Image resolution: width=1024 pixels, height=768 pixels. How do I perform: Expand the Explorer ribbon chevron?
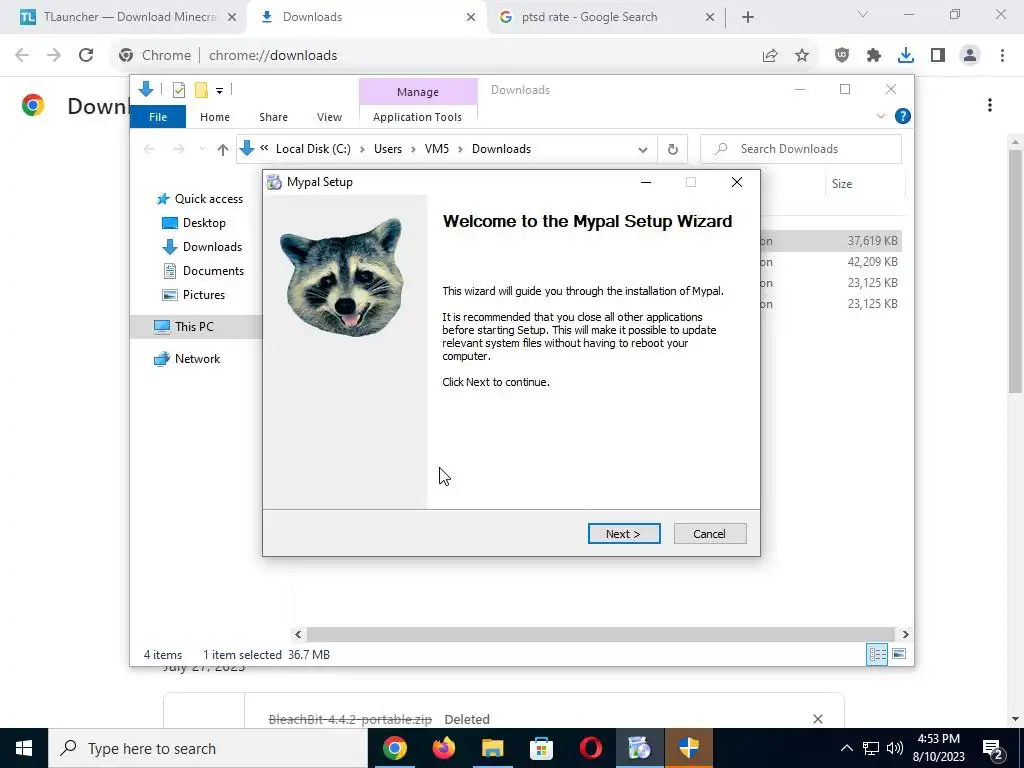tap(881, 116)
